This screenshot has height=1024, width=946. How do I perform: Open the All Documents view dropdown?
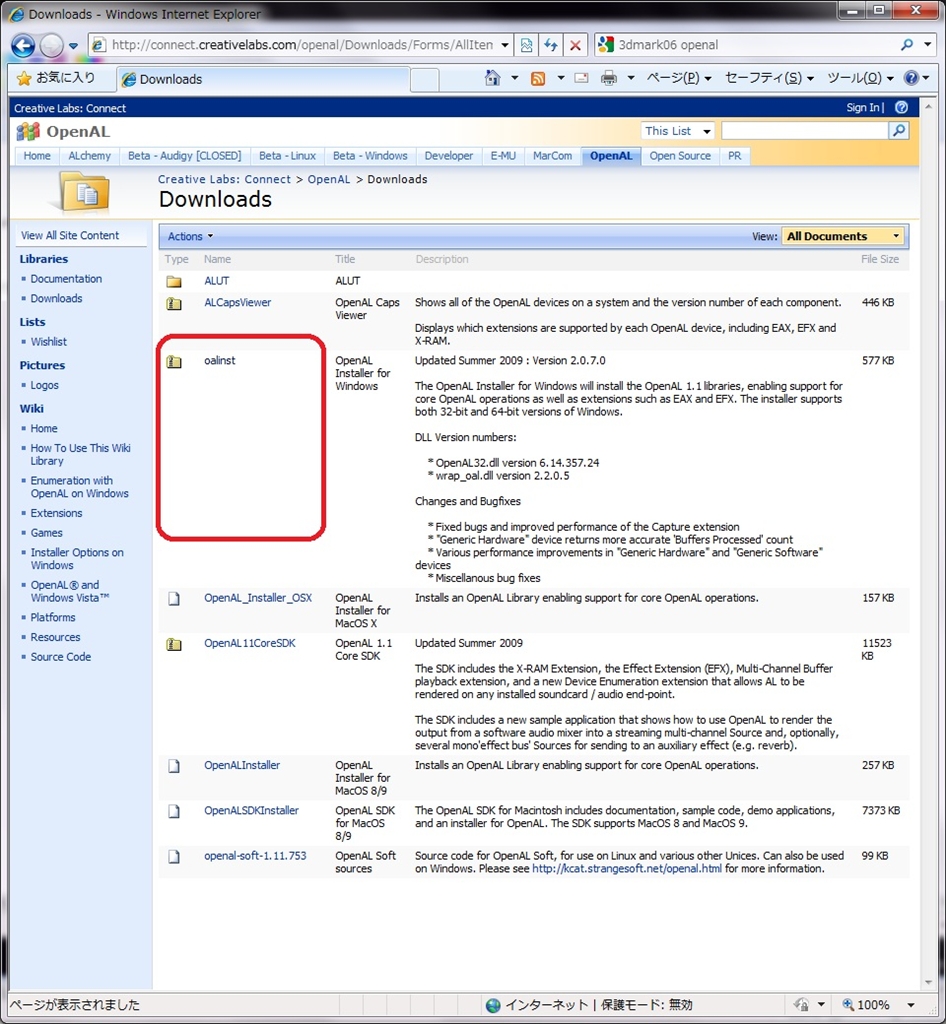point(843,236)
